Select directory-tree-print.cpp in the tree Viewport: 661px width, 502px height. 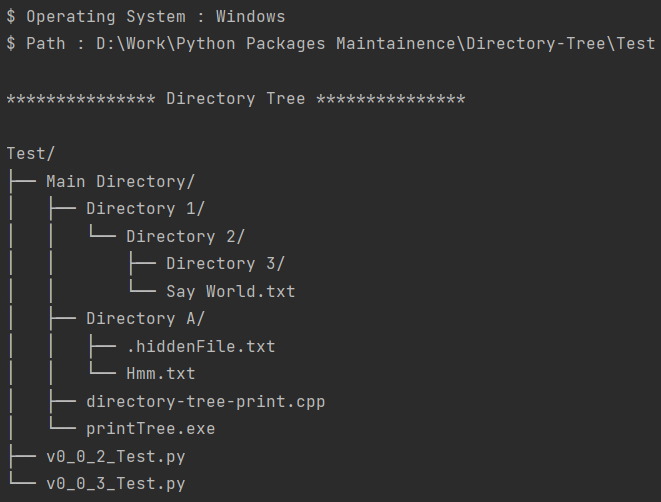coord(206,401)
